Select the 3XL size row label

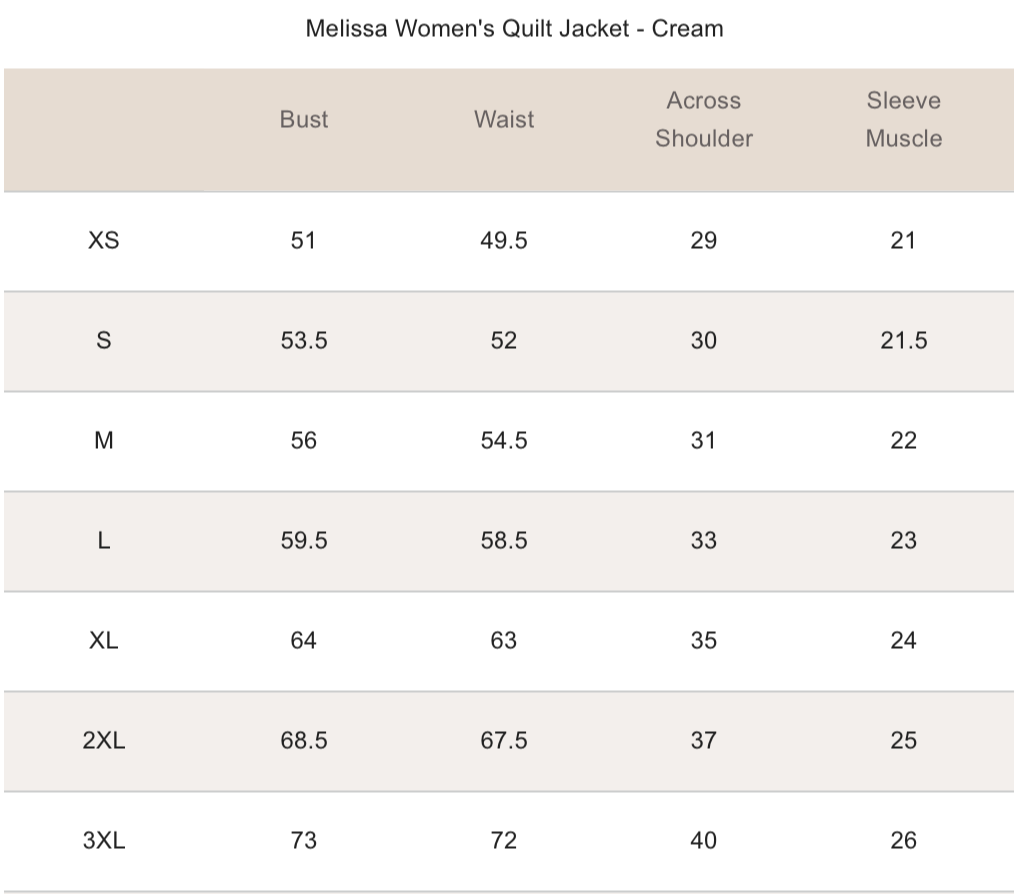pos(104,841)
